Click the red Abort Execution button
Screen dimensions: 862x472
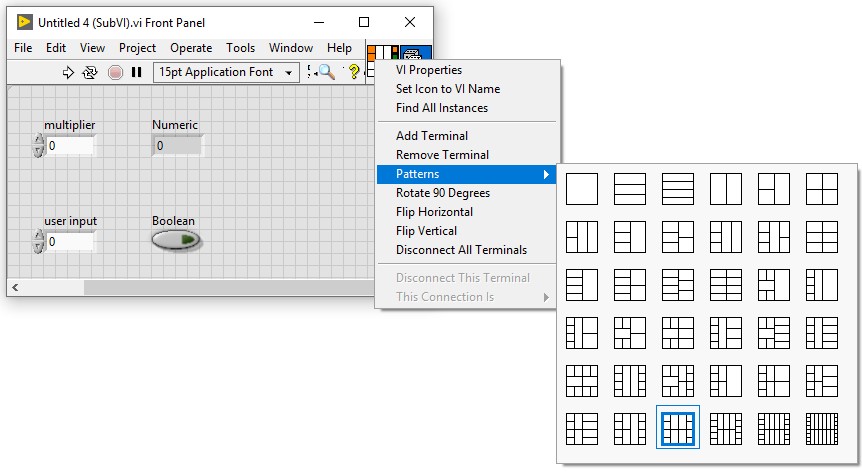click(115, 73)
